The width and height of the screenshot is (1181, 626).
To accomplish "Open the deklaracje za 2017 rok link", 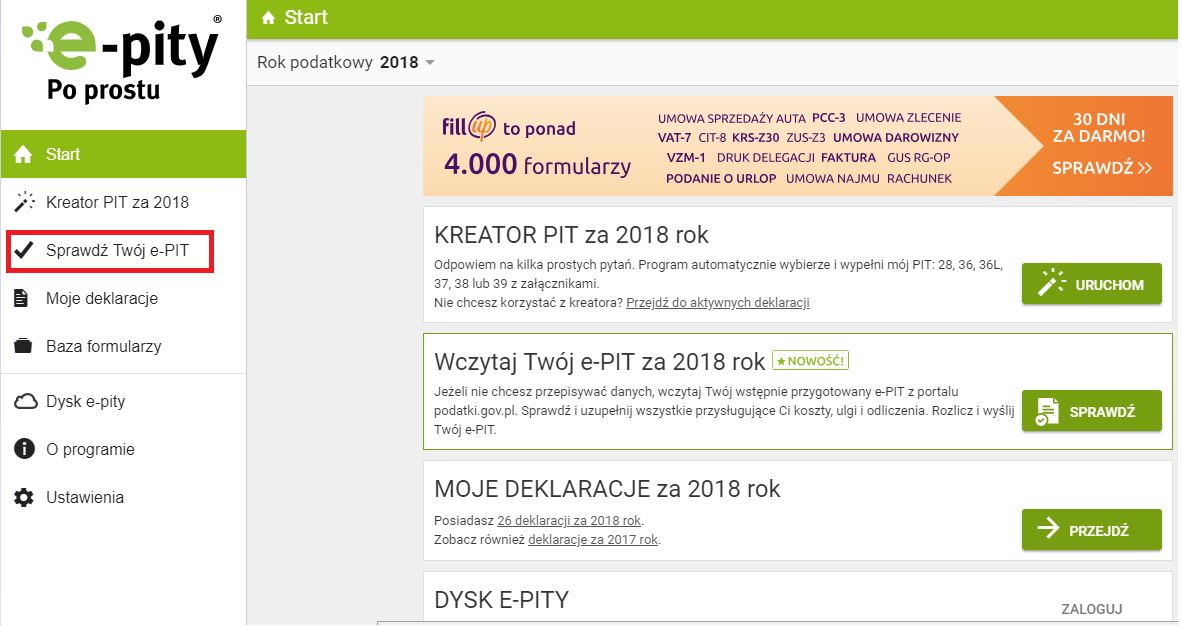I will click(592, 540).
